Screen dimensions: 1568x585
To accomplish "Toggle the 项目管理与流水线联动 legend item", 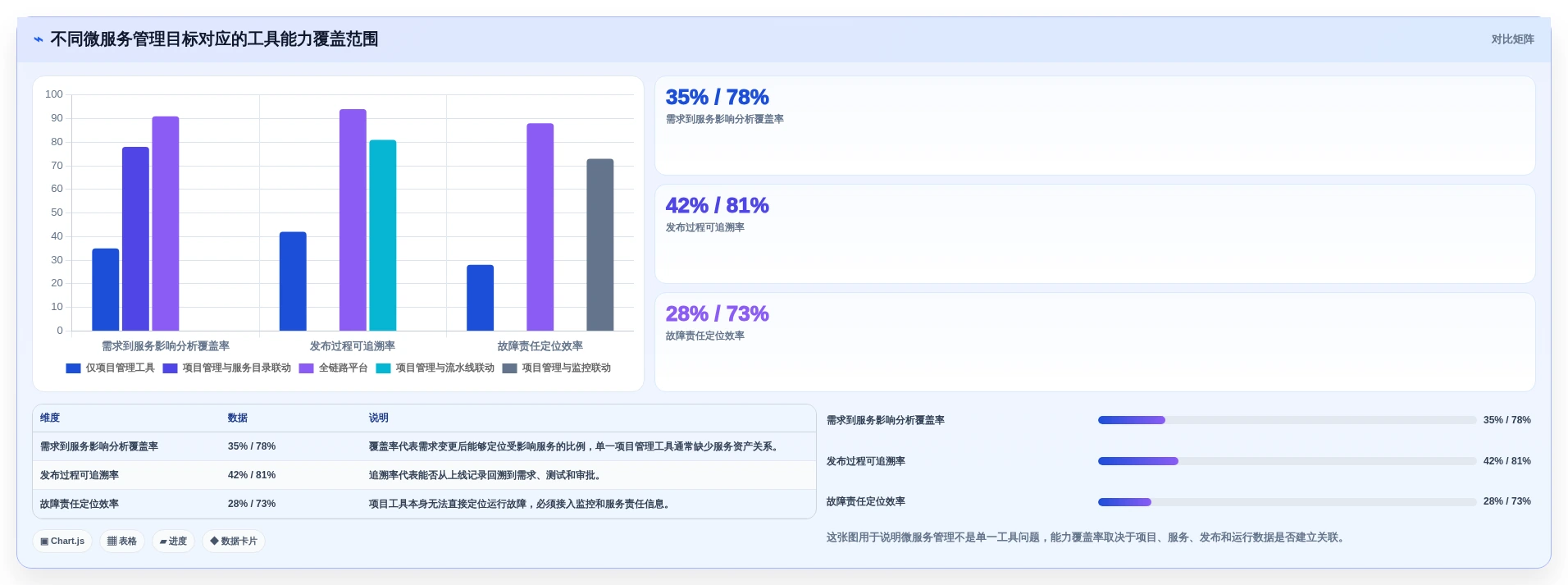I will [x=435, y=368].
